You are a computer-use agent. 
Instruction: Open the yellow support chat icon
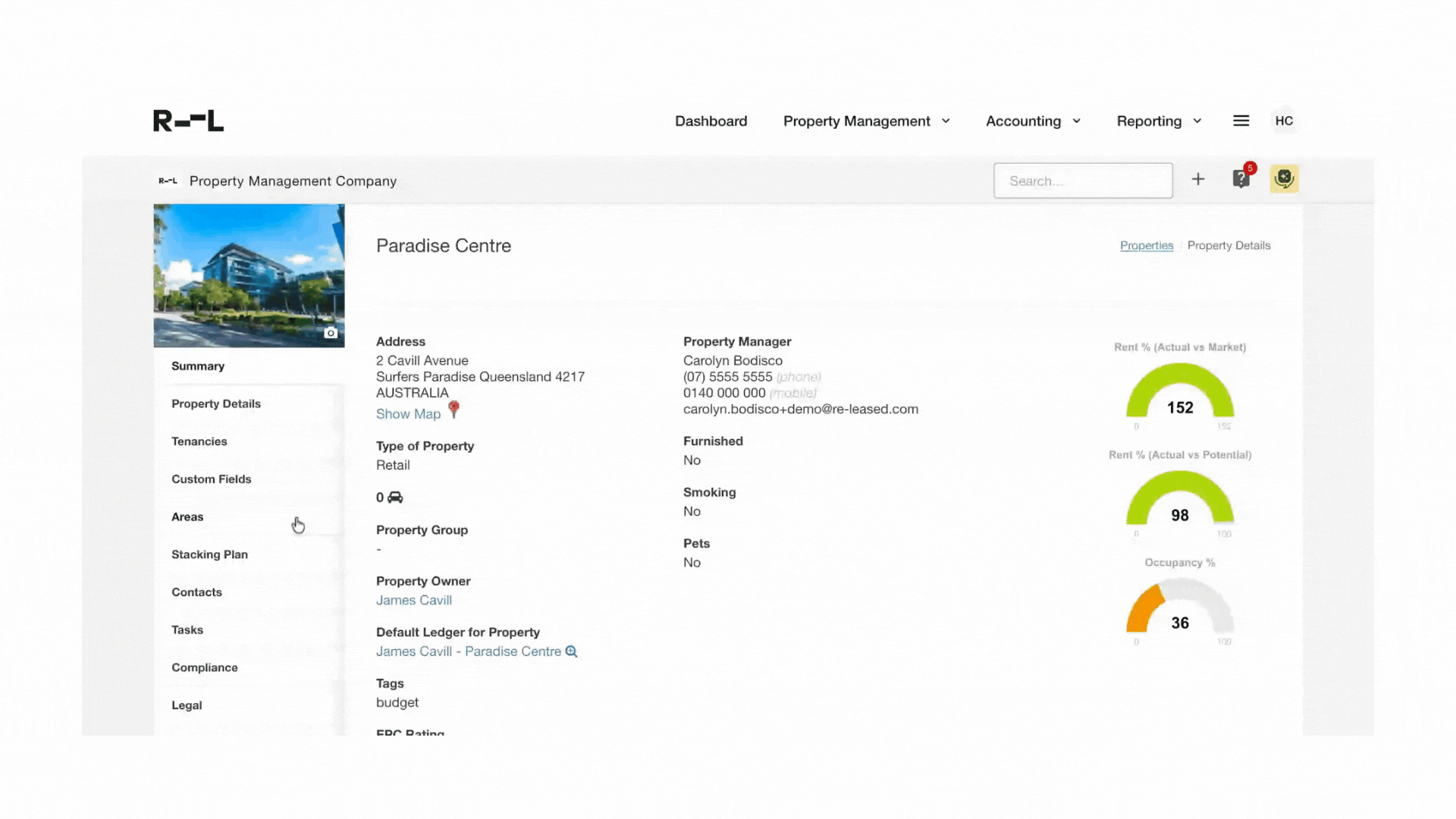(1284, 180)
